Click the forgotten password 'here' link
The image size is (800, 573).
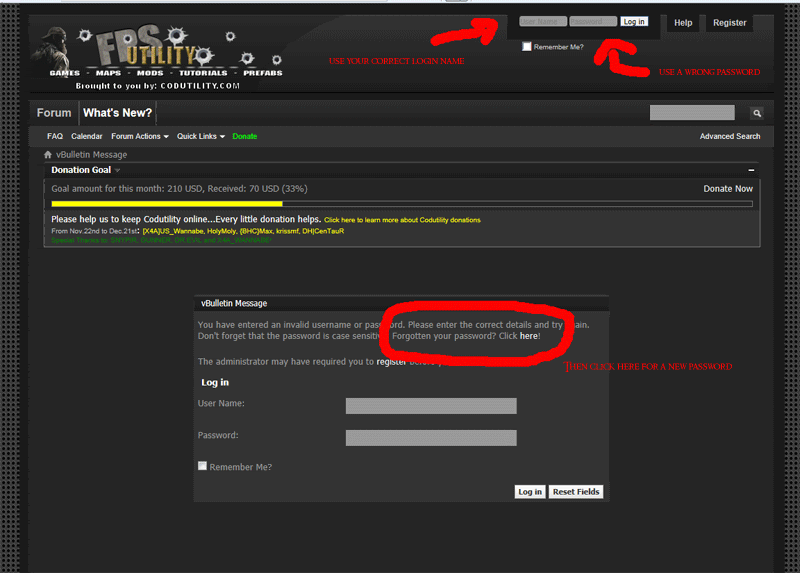pos(528,336)
